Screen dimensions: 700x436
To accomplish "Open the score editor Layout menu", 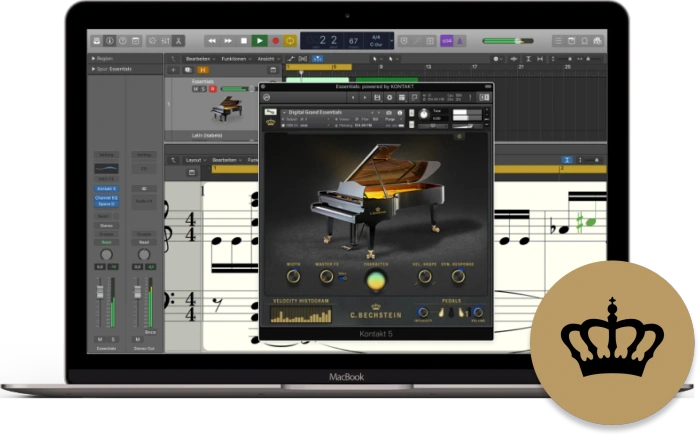I will [195, 160].
